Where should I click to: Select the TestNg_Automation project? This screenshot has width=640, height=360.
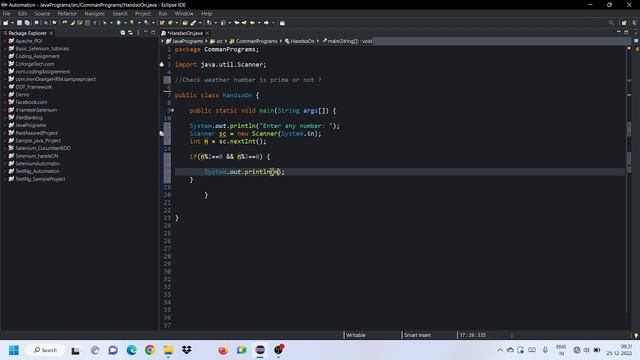[x=37, y=171]
